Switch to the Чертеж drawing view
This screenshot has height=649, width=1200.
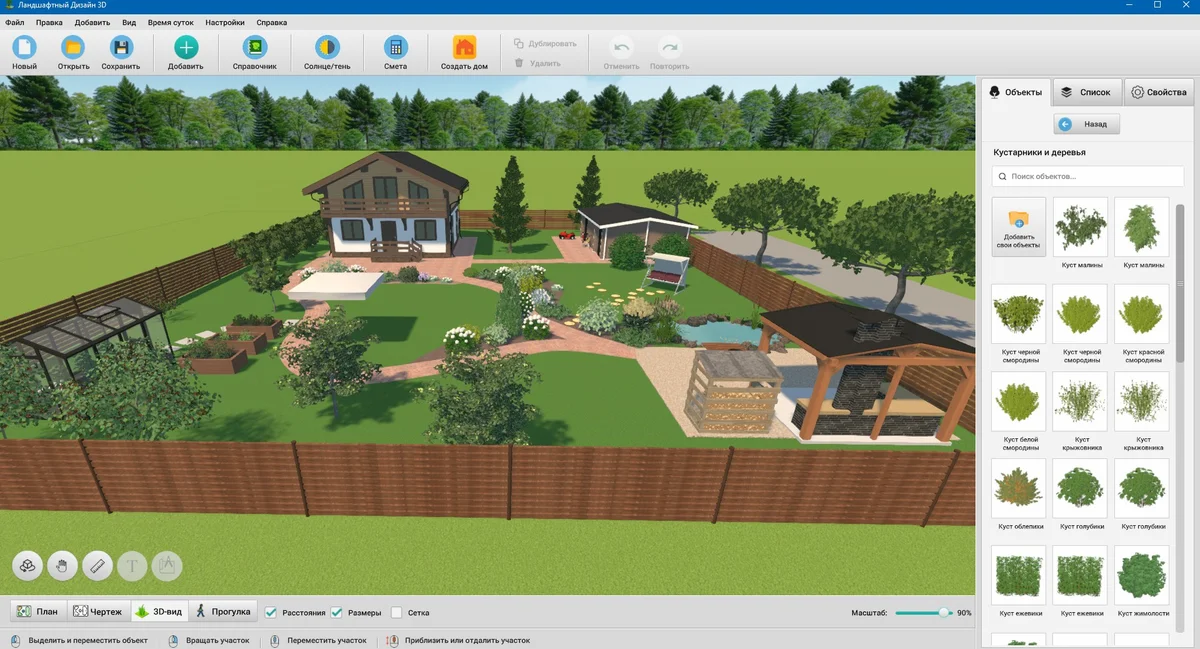(x=98, y=611)
